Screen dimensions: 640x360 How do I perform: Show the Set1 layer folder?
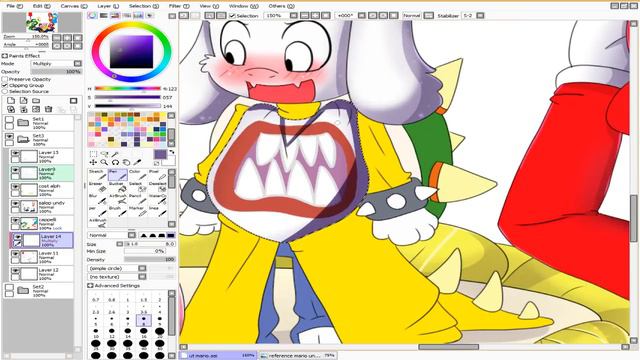[x=9, y=120]
